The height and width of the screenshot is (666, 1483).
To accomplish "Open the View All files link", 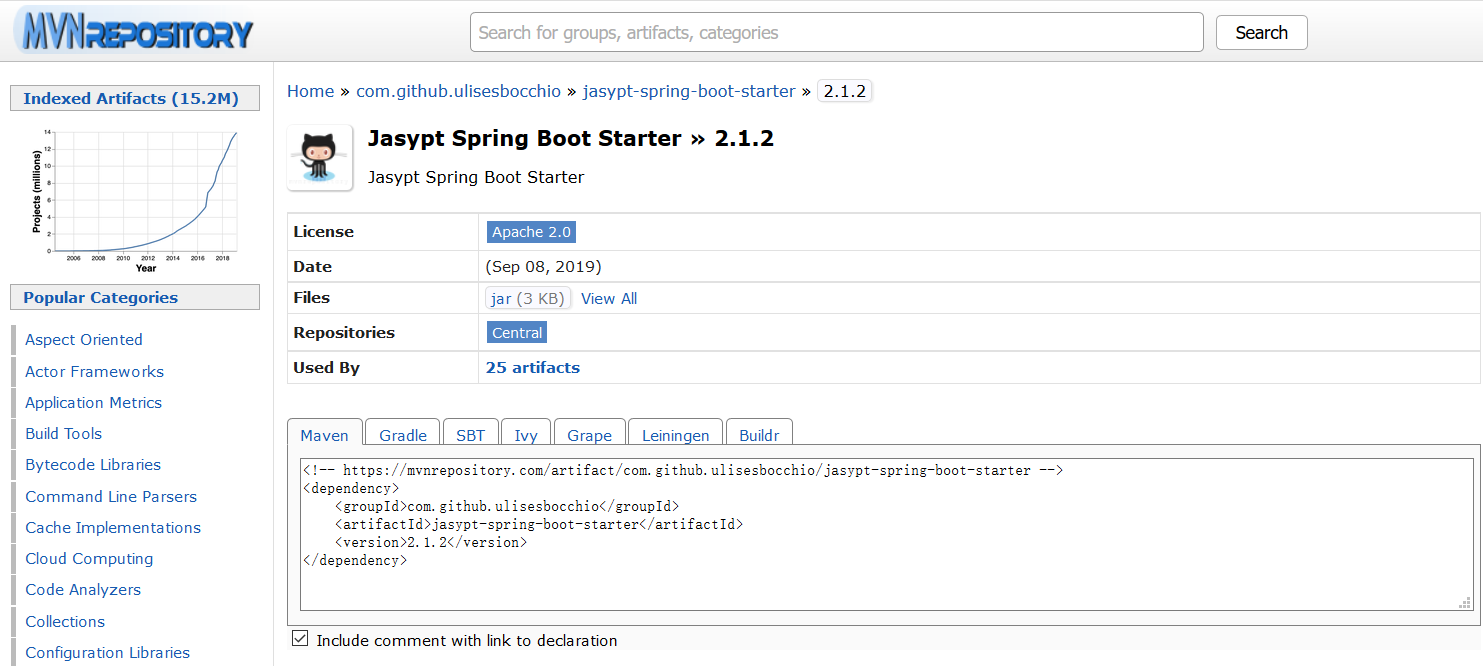I will pos(609,298).
